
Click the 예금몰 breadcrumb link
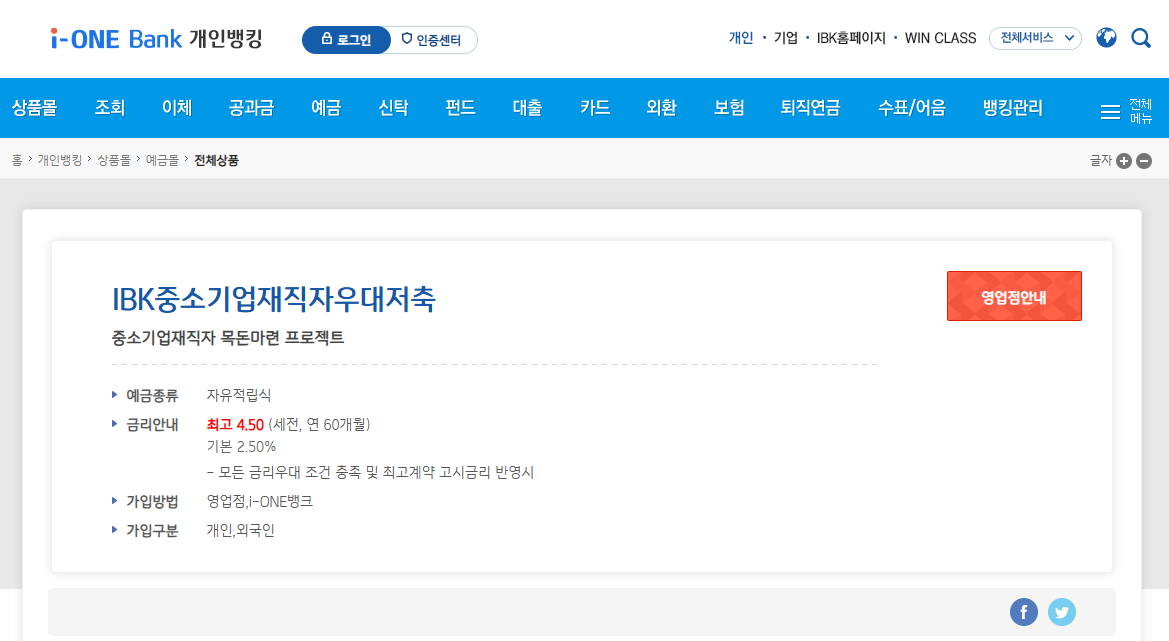(x=163, y=159)
